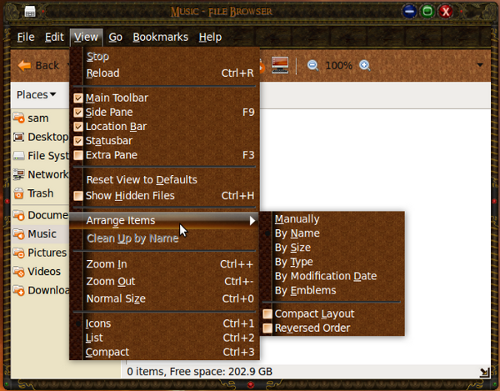Image resolution: width=500 pixels, height=391 pixels.
Task: Select the Desktop place in sidebar
Action: 40,137
